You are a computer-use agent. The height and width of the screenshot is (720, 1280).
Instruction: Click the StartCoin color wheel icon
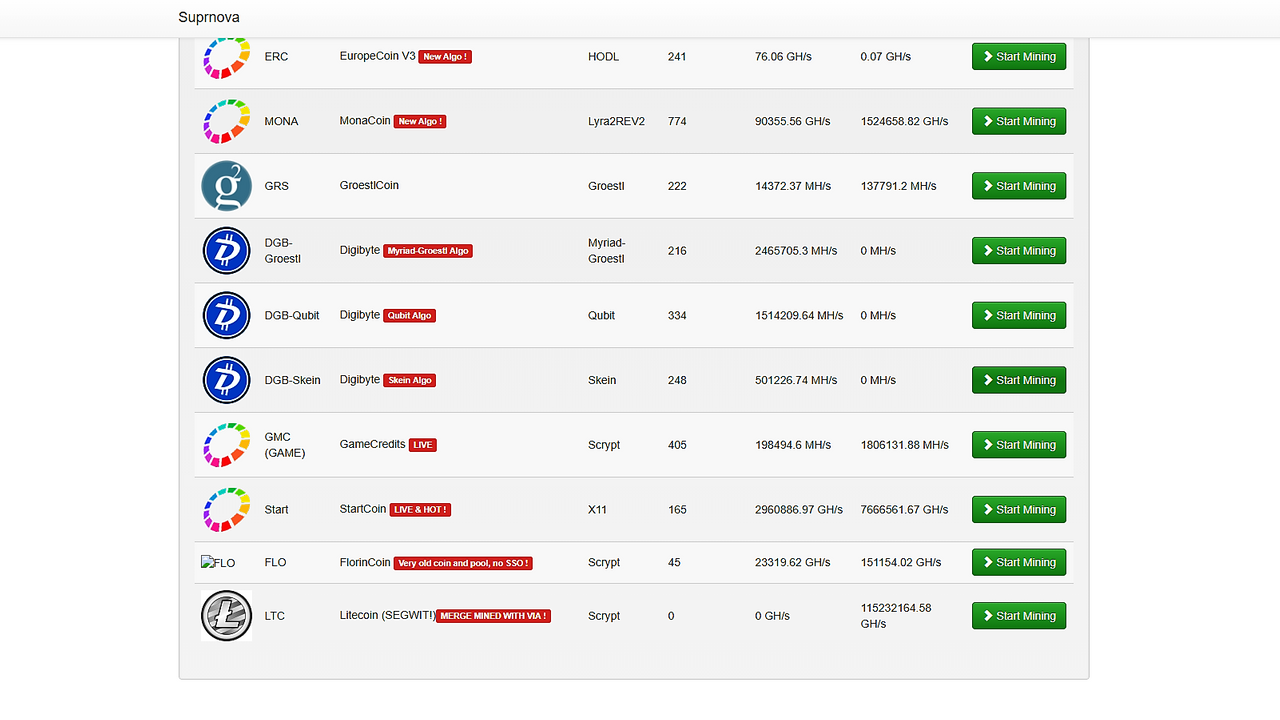point(226,509)
